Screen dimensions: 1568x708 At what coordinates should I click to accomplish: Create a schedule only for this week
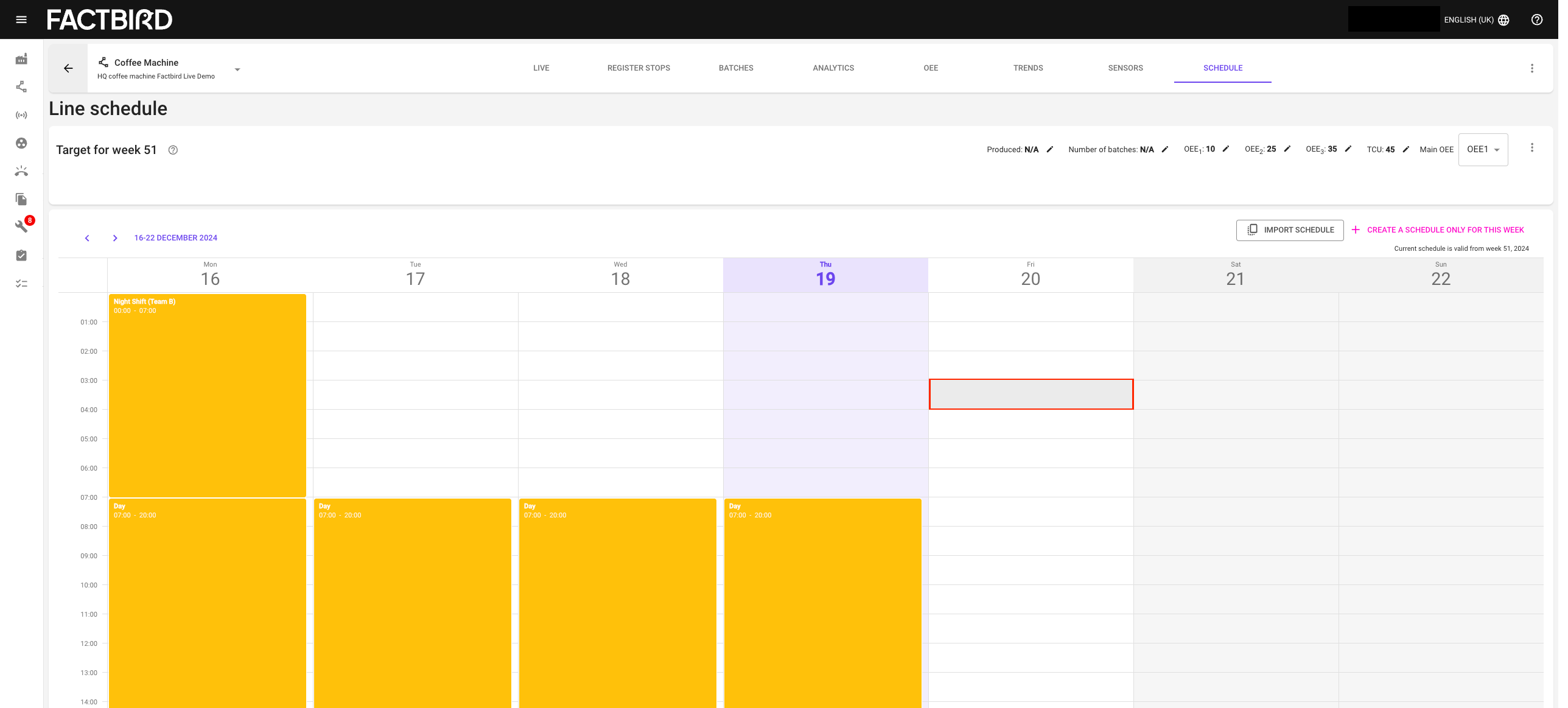tap(1438, 230)
